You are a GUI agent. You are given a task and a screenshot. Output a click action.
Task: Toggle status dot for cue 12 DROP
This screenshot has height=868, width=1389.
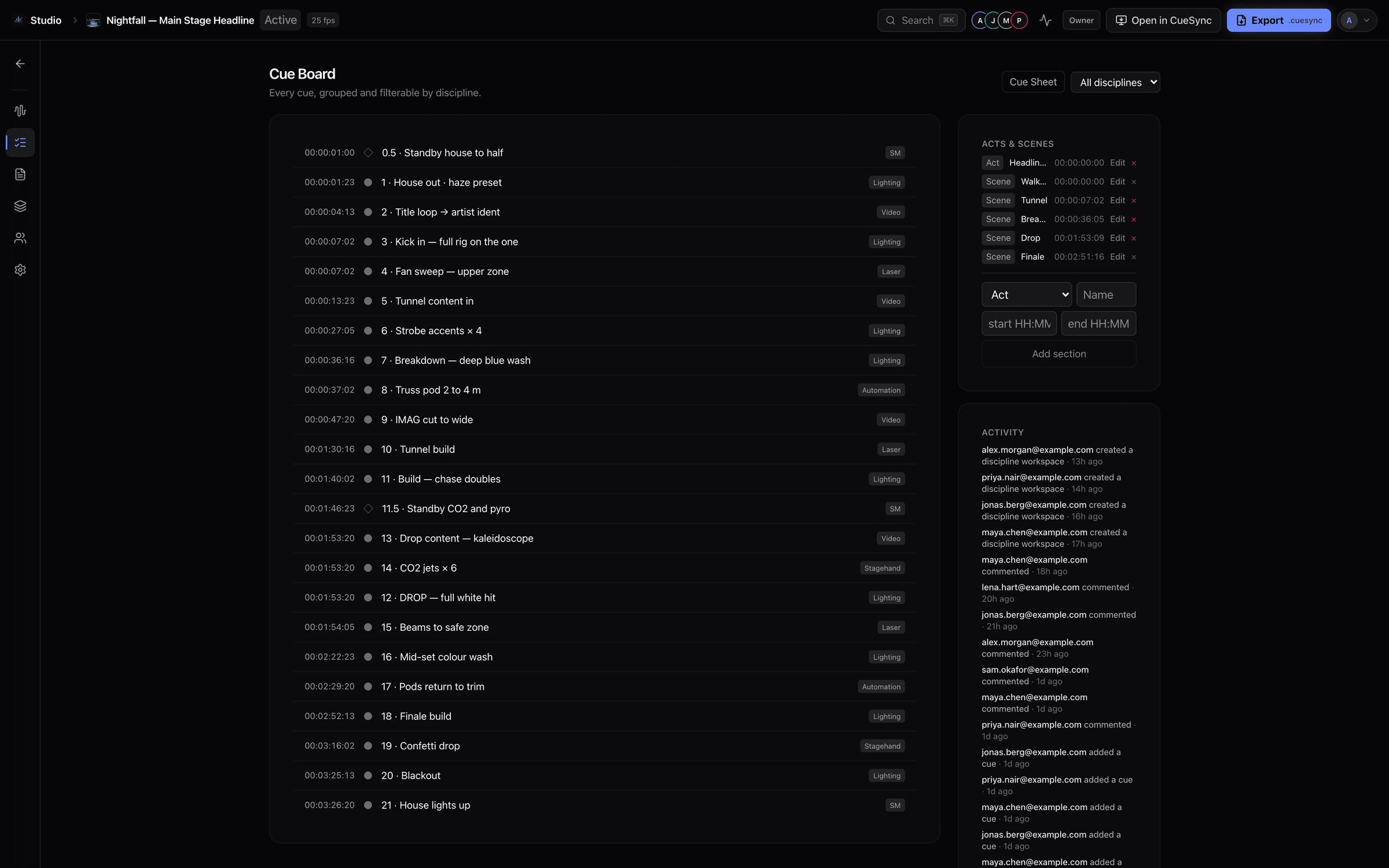coord(368,598)
